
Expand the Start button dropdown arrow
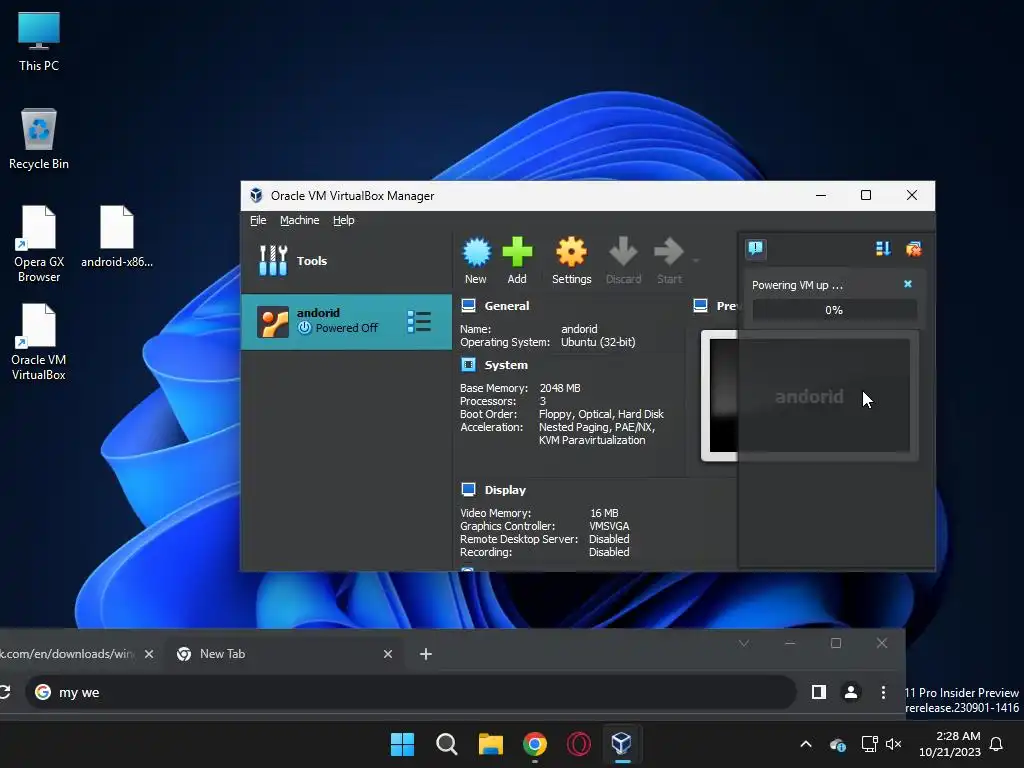coord(696,261)
